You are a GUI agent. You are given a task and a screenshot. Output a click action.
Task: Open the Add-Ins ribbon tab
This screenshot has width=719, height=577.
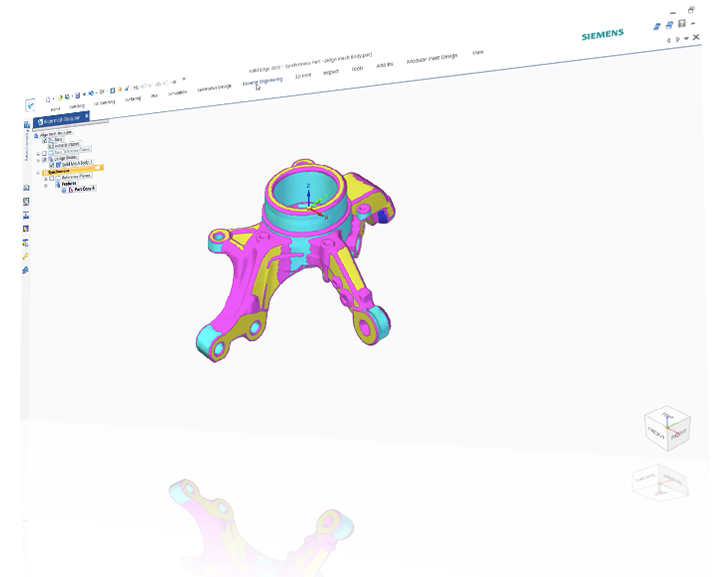tap(385, 65)
